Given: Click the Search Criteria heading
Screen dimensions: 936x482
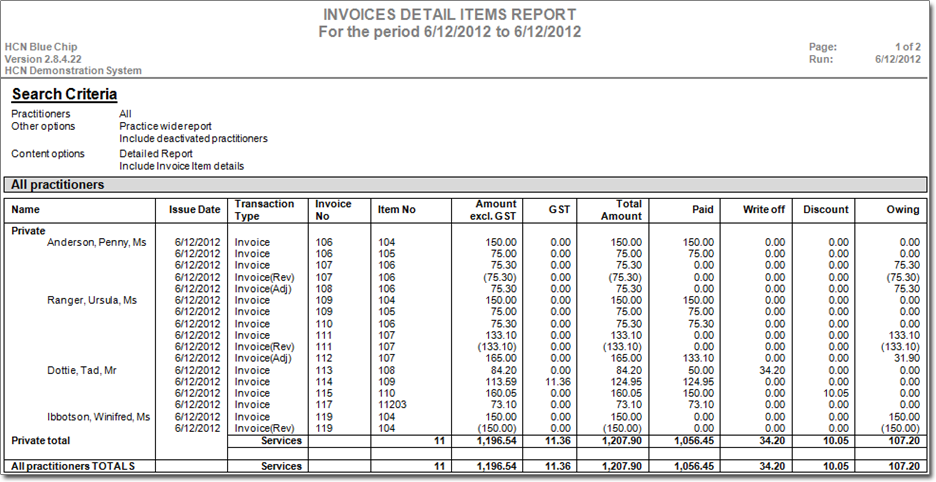Looking at the screenshot, I should [64, 94].
